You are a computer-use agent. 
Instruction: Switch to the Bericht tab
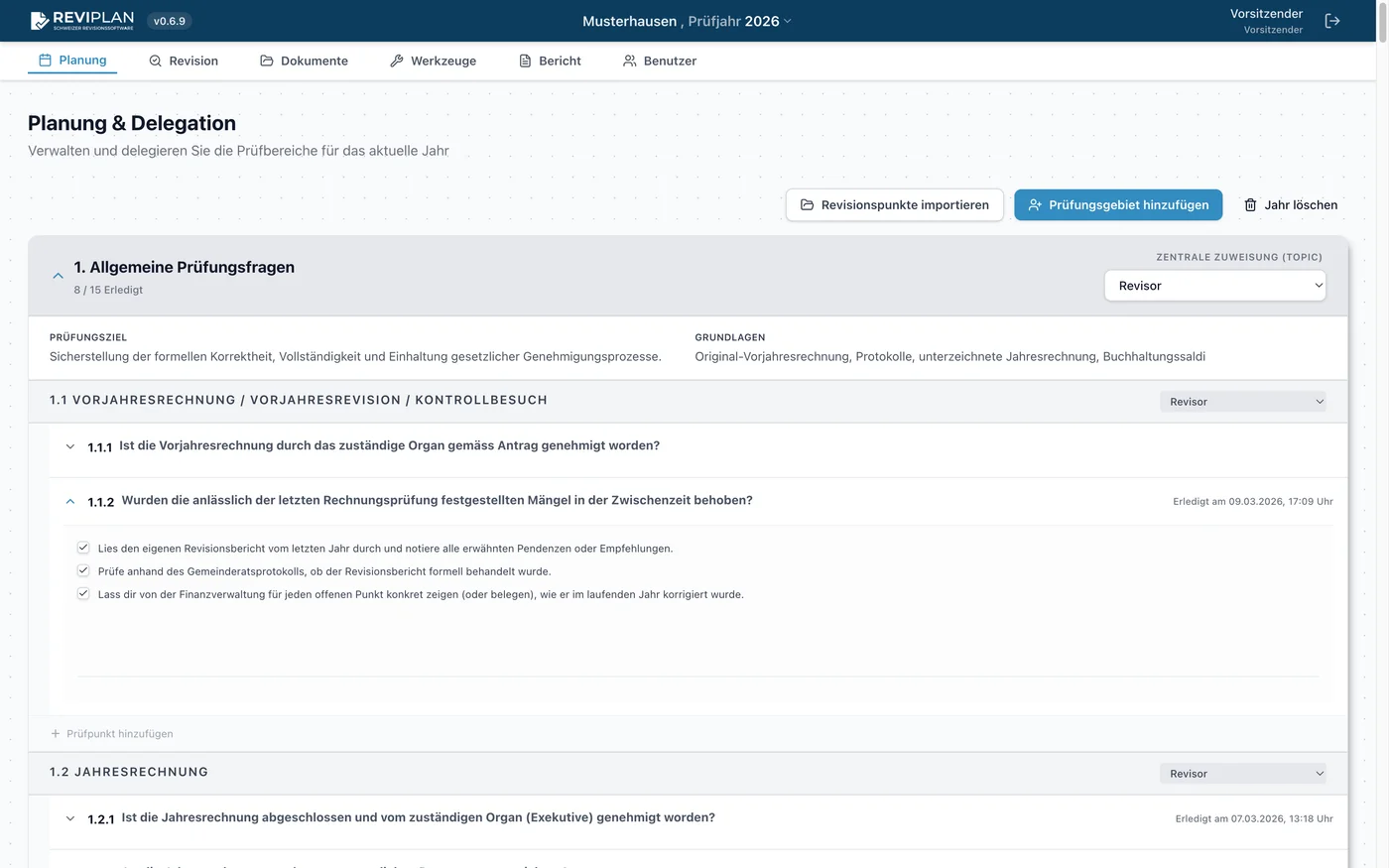click(550, 62)
